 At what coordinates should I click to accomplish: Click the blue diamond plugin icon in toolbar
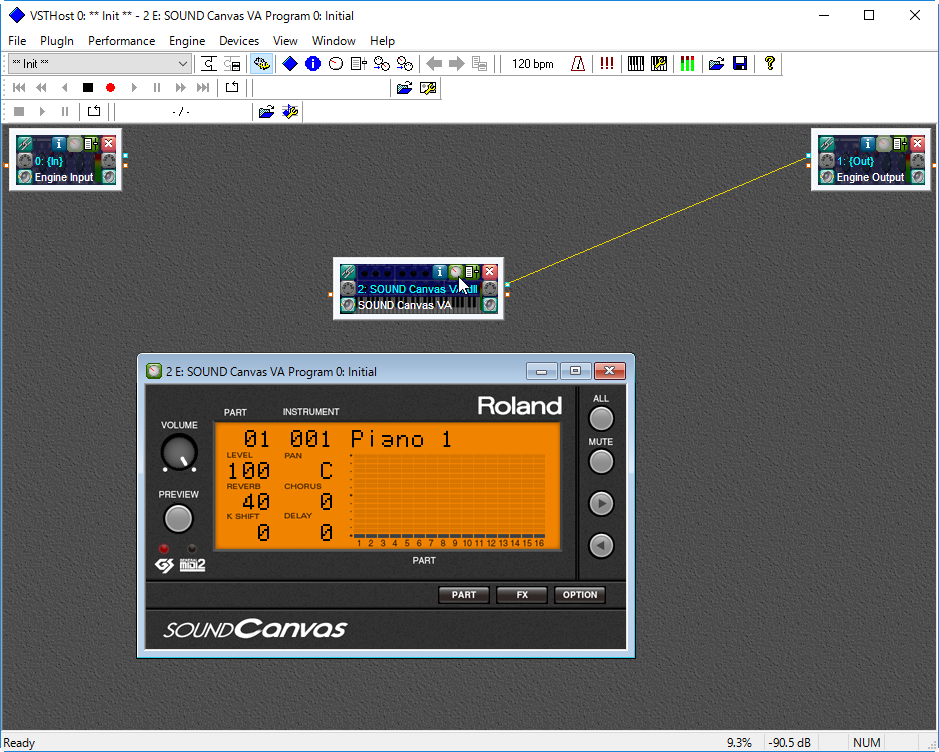[290, 63]
